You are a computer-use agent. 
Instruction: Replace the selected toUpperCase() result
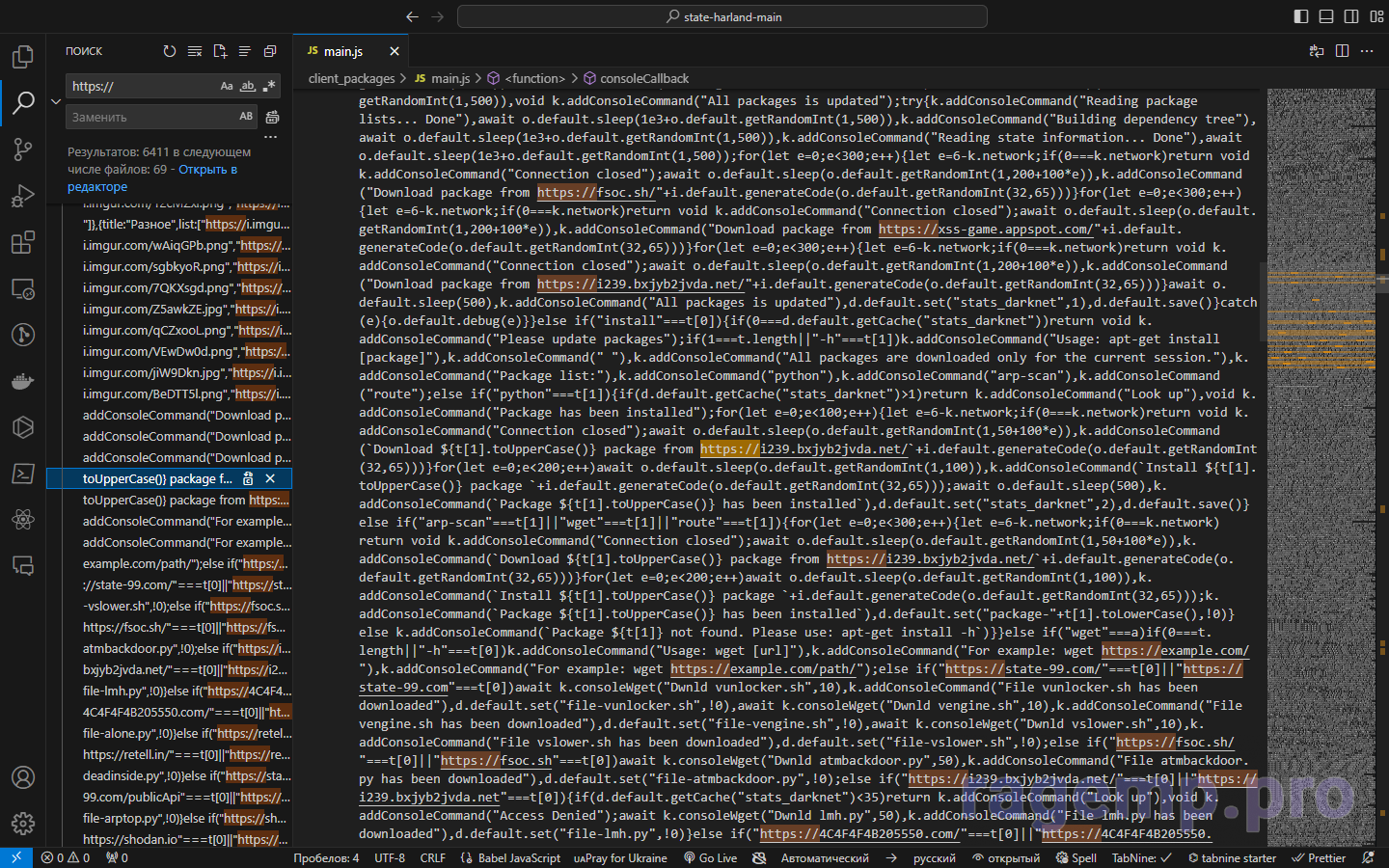click(x=249, y=478)
